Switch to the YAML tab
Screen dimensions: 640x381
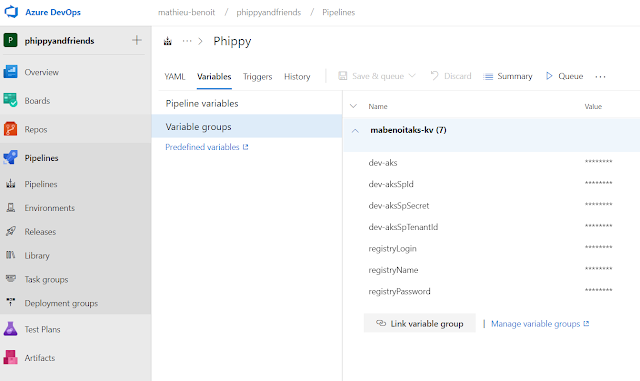click(x=175, y=76)
